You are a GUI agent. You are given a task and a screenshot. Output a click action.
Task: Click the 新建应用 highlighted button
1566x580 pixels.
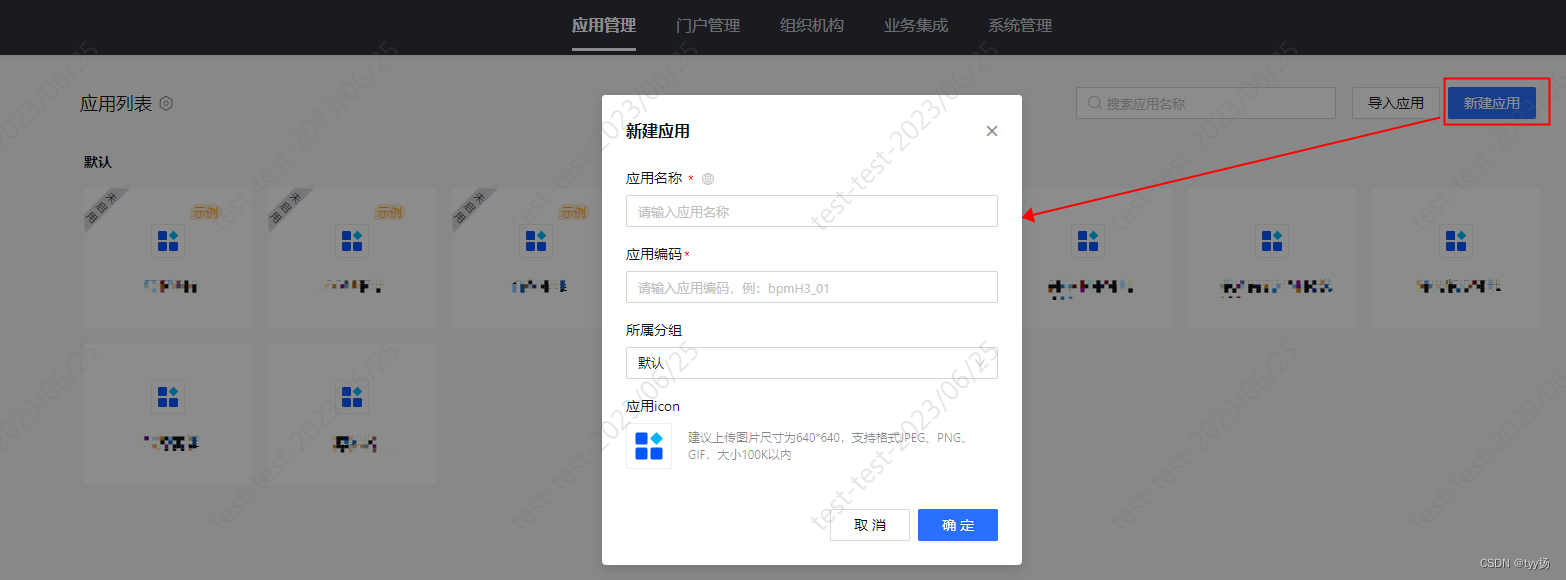[1494, 102]
